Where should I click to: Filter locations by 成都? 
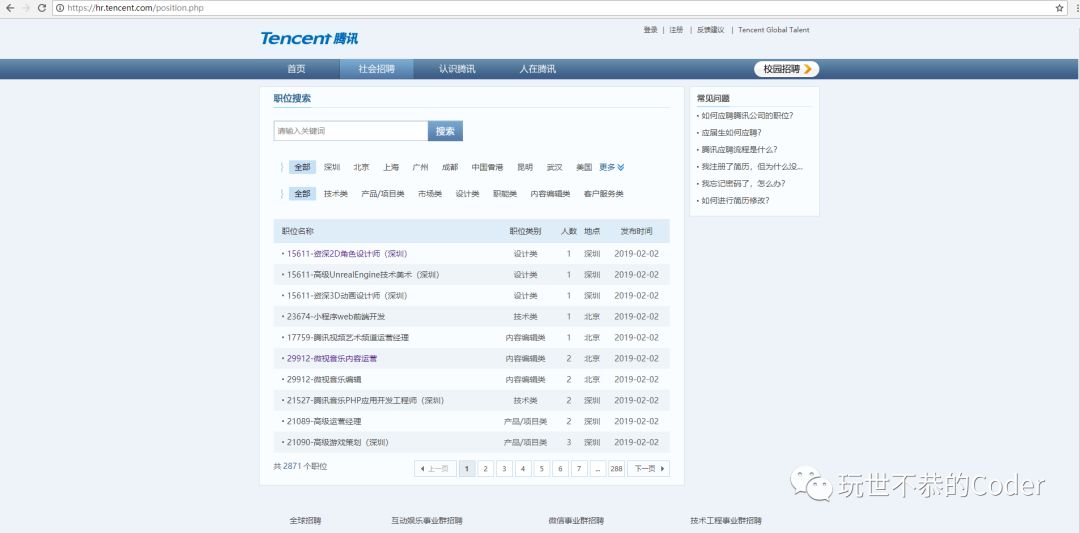(x=450, y=167)
